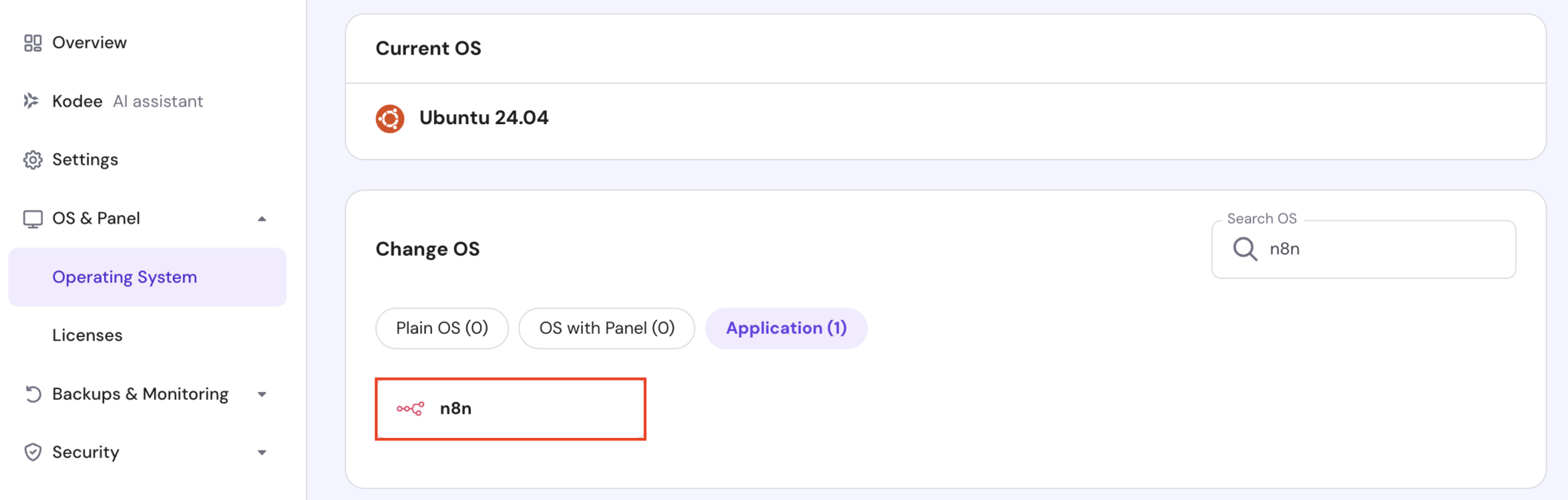Expand the Backups & Monitoring section
1568x500 pixels.
[x=262, y=394]
